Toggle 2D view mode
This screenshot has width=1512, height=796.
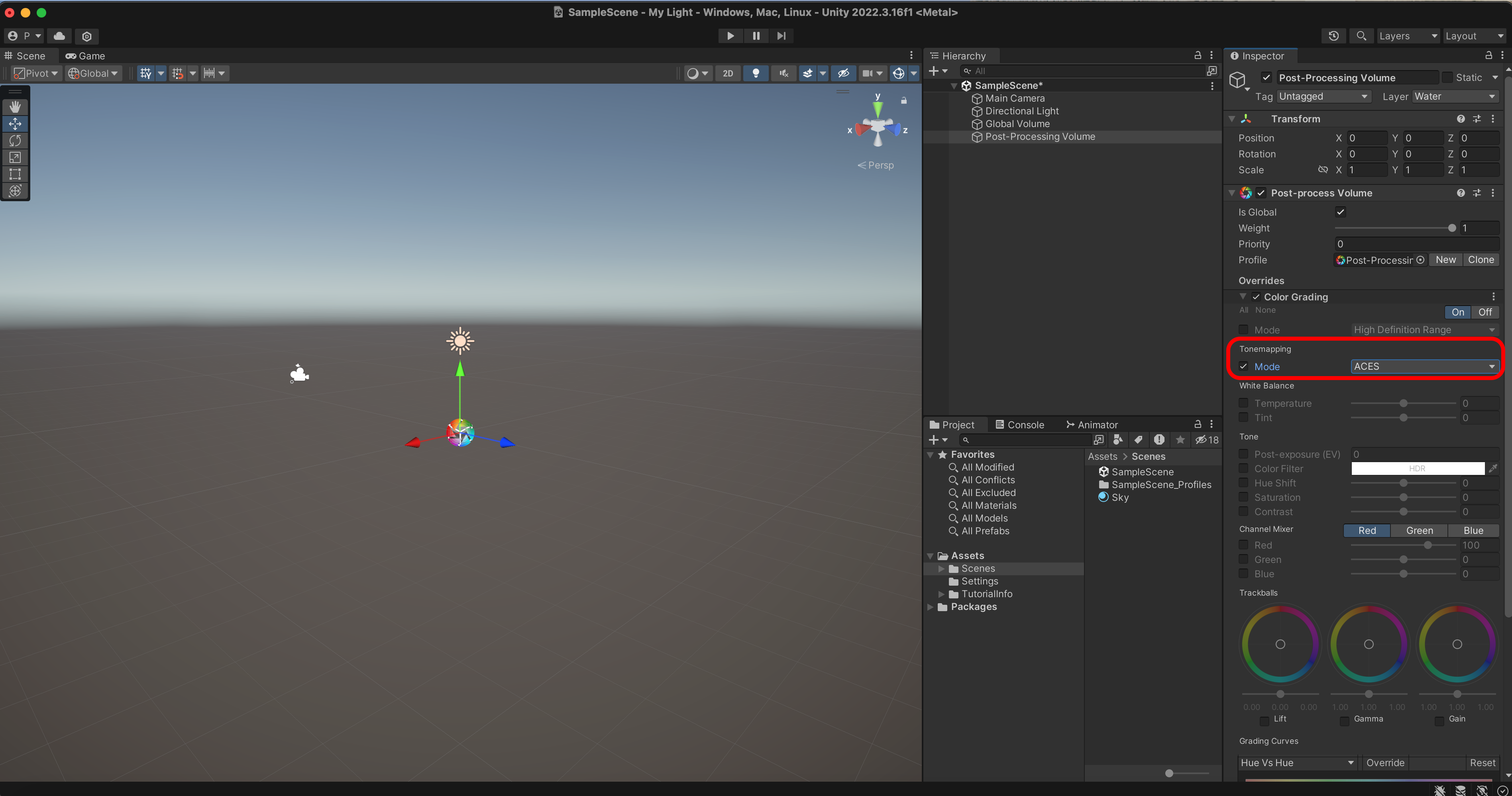[x=728, y=73]
